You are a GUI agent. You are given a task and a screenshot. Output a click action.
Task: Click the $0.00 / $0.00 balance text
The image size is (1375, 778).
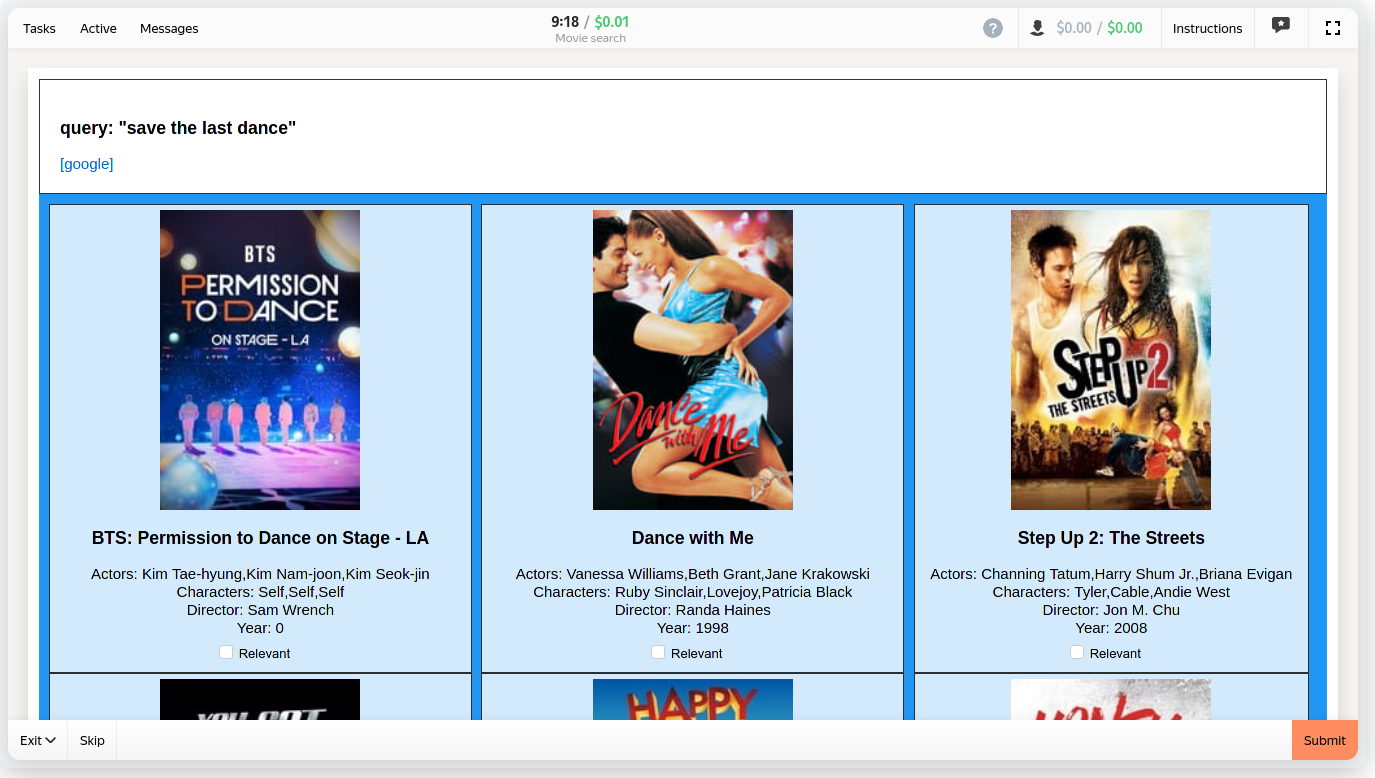[1099, 28]
